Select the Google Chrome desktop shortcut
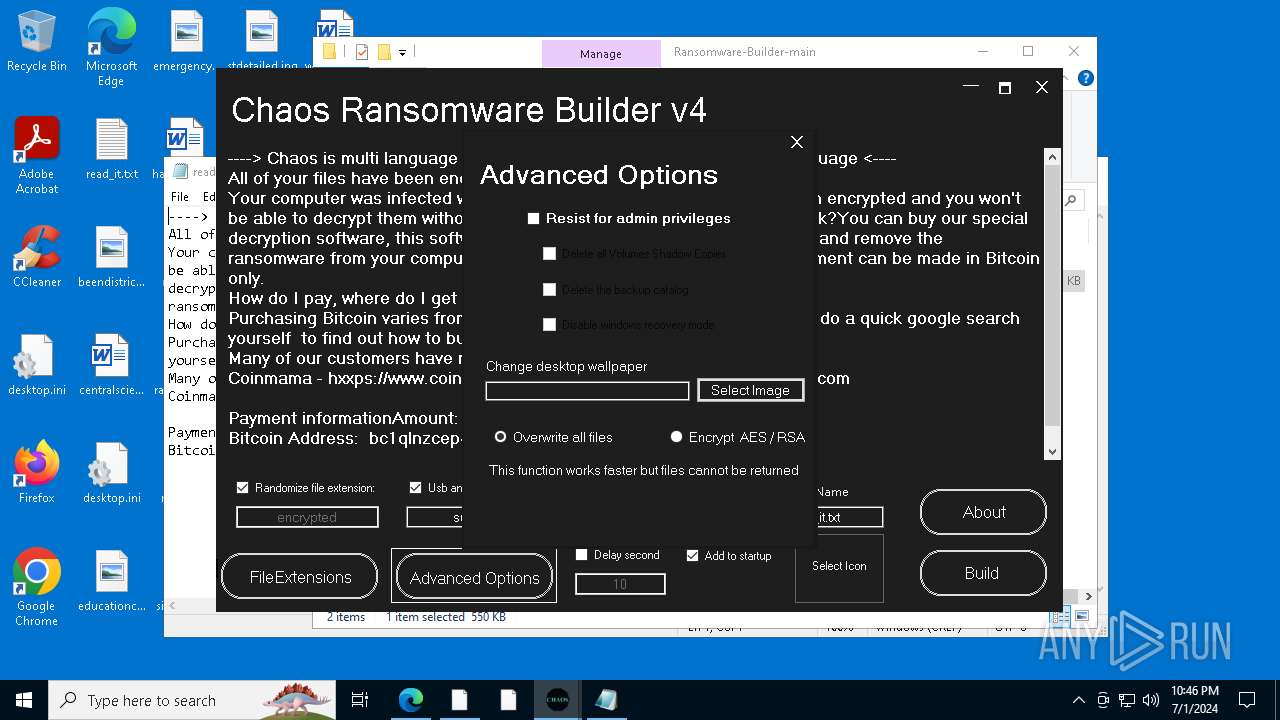 click(x=37, y=587)
